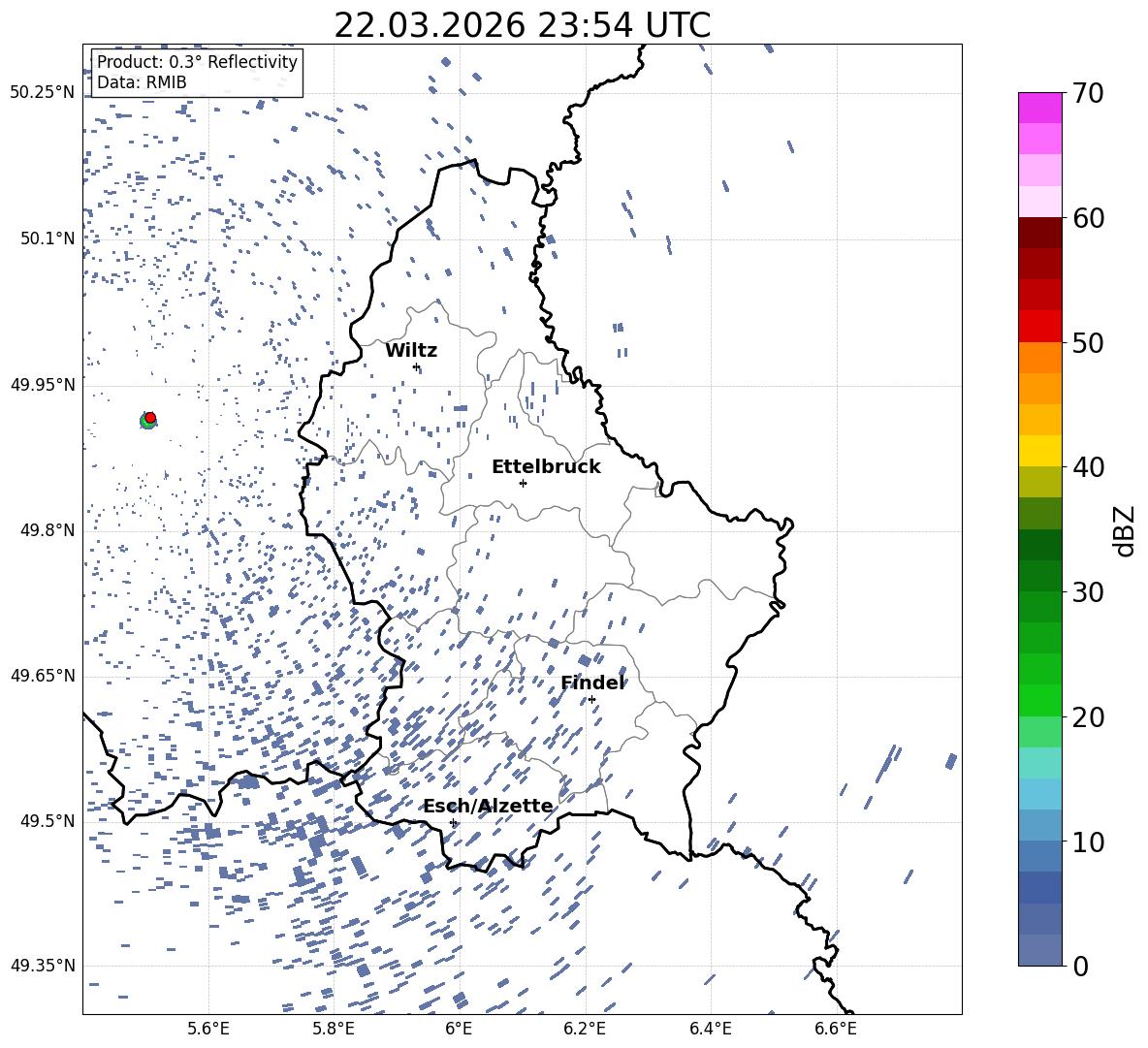
Task: Click the 49.8°N latitude label
Action: [47, 530]
